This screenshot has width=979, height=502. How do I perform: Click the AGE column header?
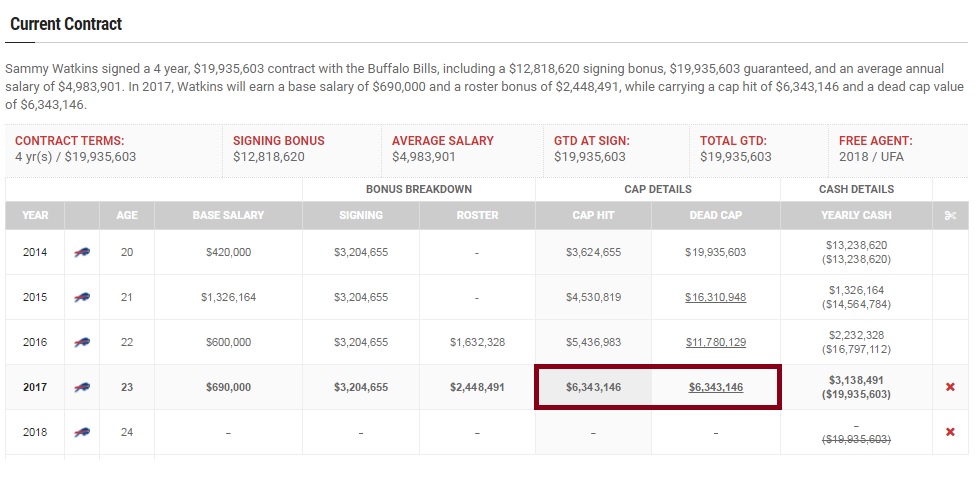127,215
